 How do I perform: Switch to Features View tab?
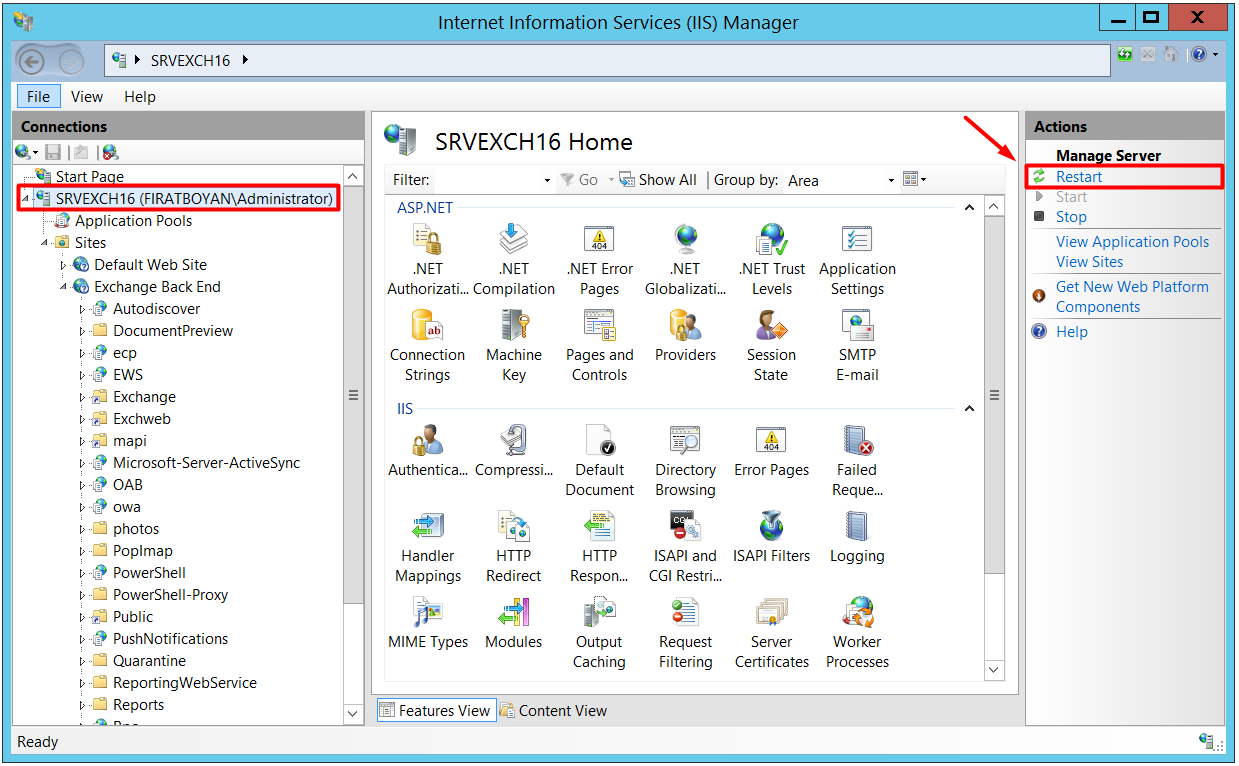click(x=436, y=710)
